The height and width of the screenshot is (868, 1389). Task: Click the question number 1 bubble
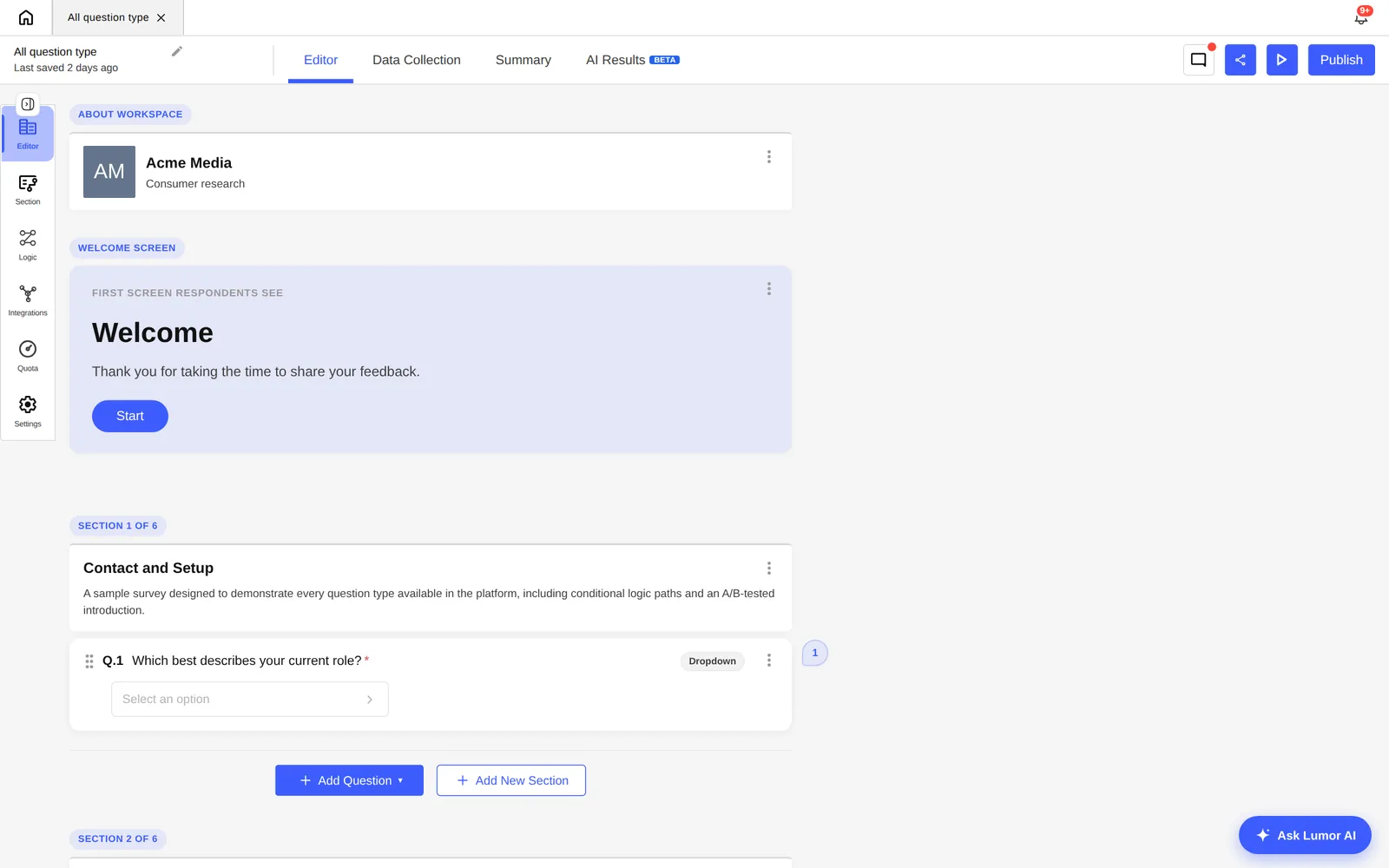[815, 653]
